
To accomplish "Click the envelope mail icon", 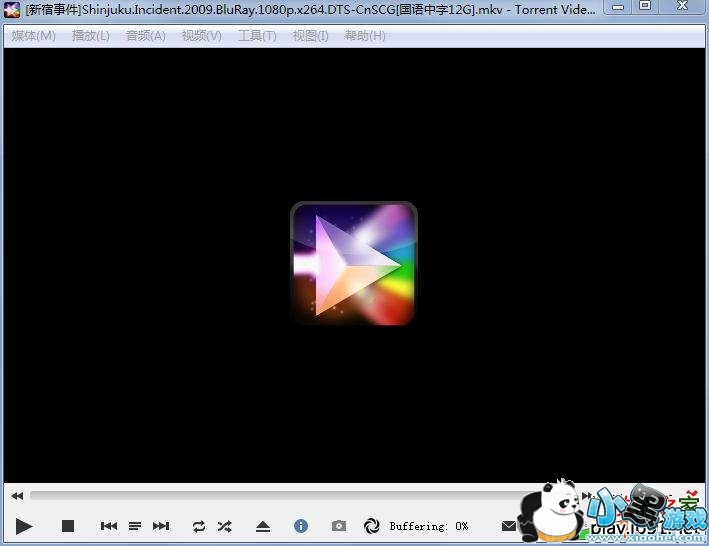I will coord(509,526).
